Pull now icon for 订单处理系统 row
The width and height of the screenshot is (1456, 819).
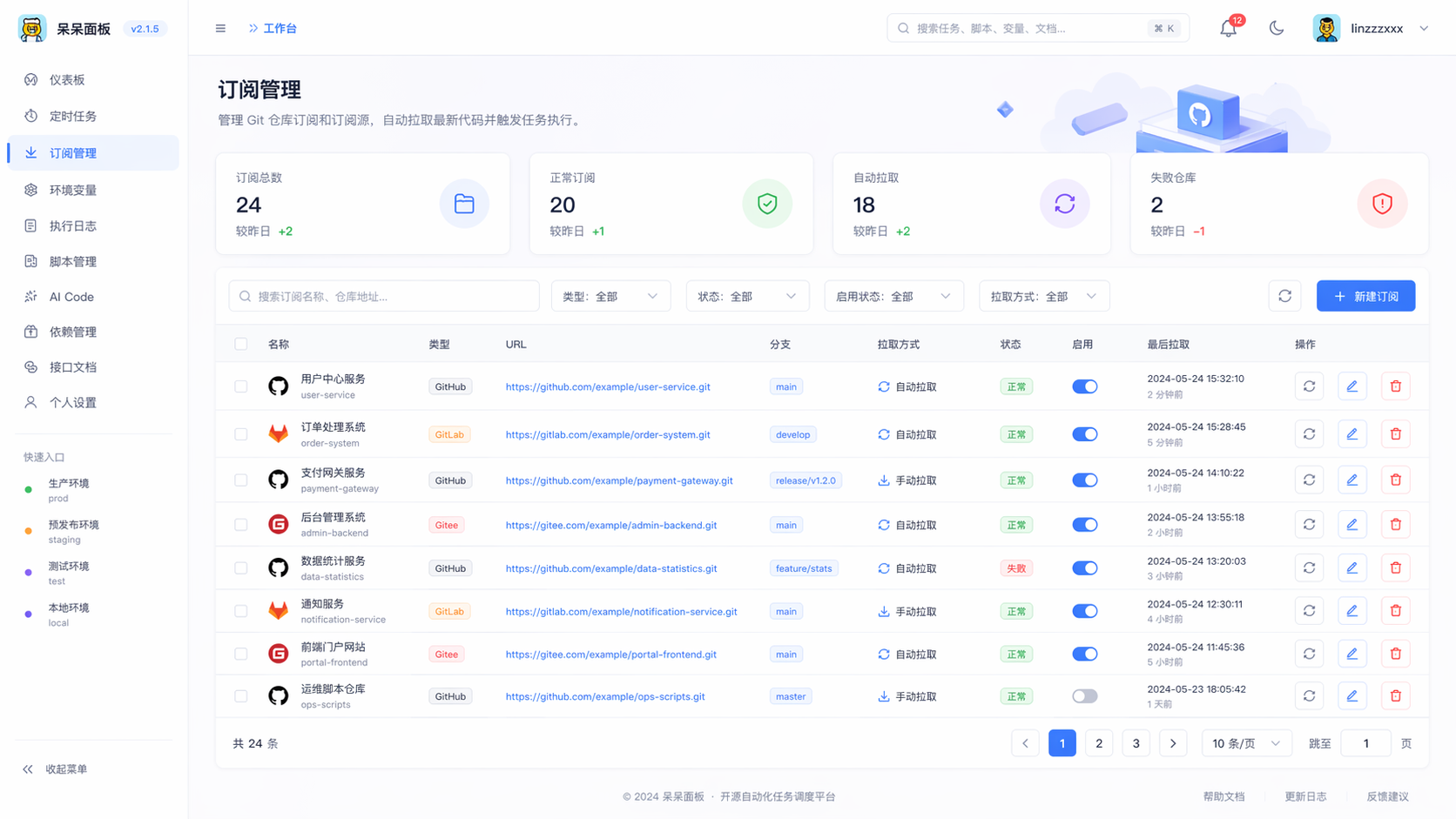[x=1309, y=434]
